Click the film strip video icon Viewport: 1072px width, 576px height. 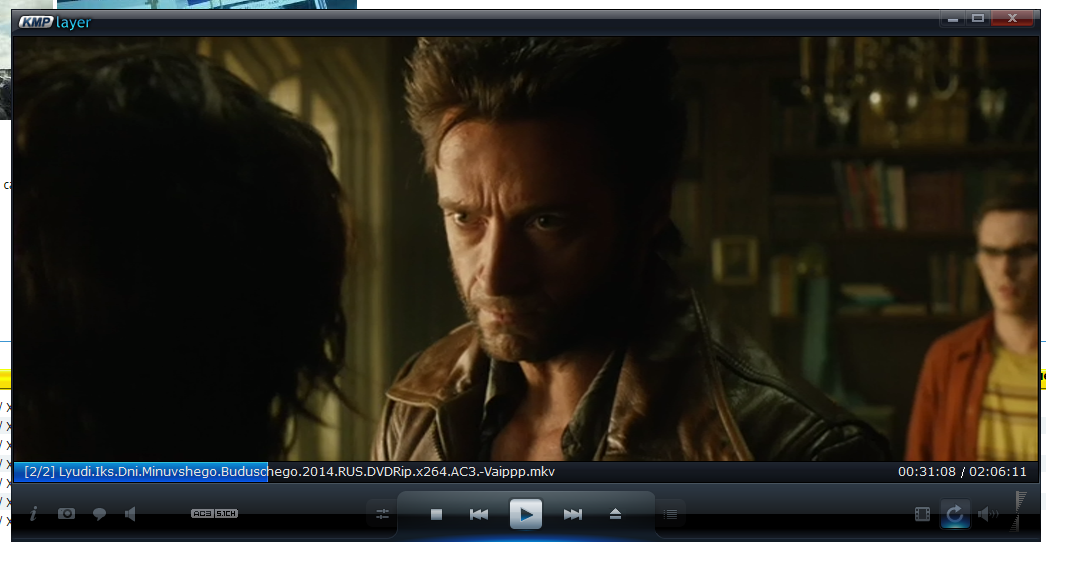[922, 514]
